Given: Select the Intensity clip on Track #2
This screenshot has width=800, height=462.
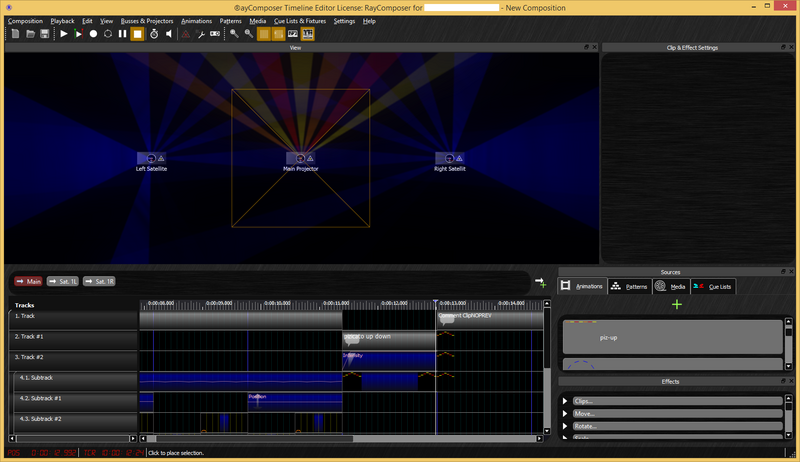Looking at the screenshot, I should [389, 361].
